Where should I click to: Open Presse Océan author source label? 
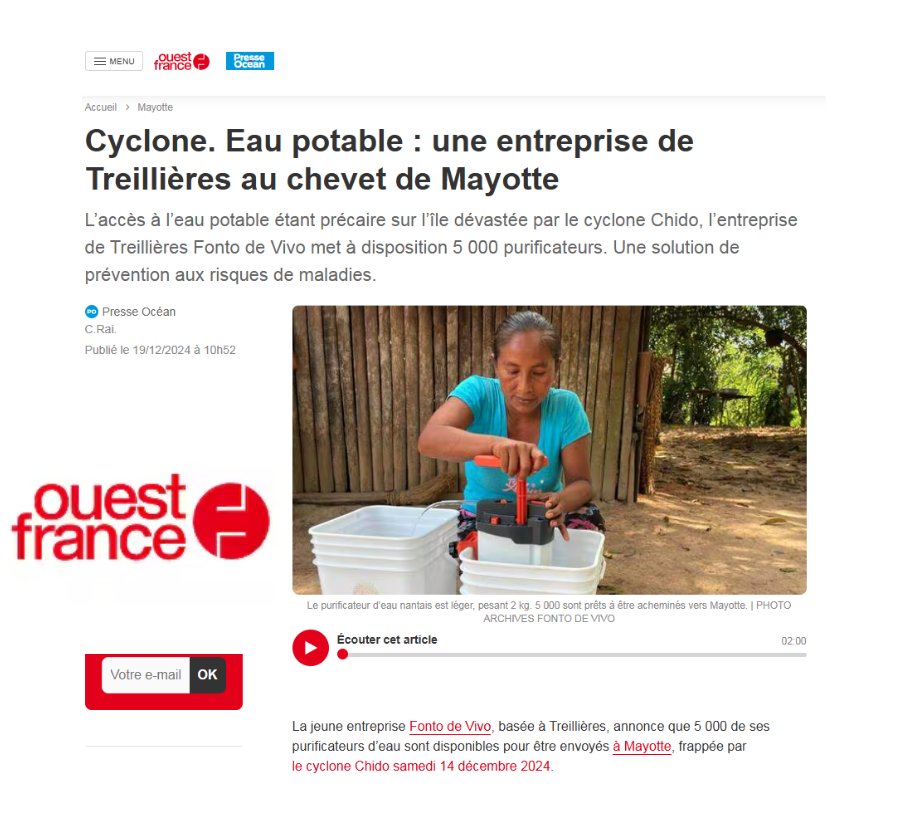point(139,311)
